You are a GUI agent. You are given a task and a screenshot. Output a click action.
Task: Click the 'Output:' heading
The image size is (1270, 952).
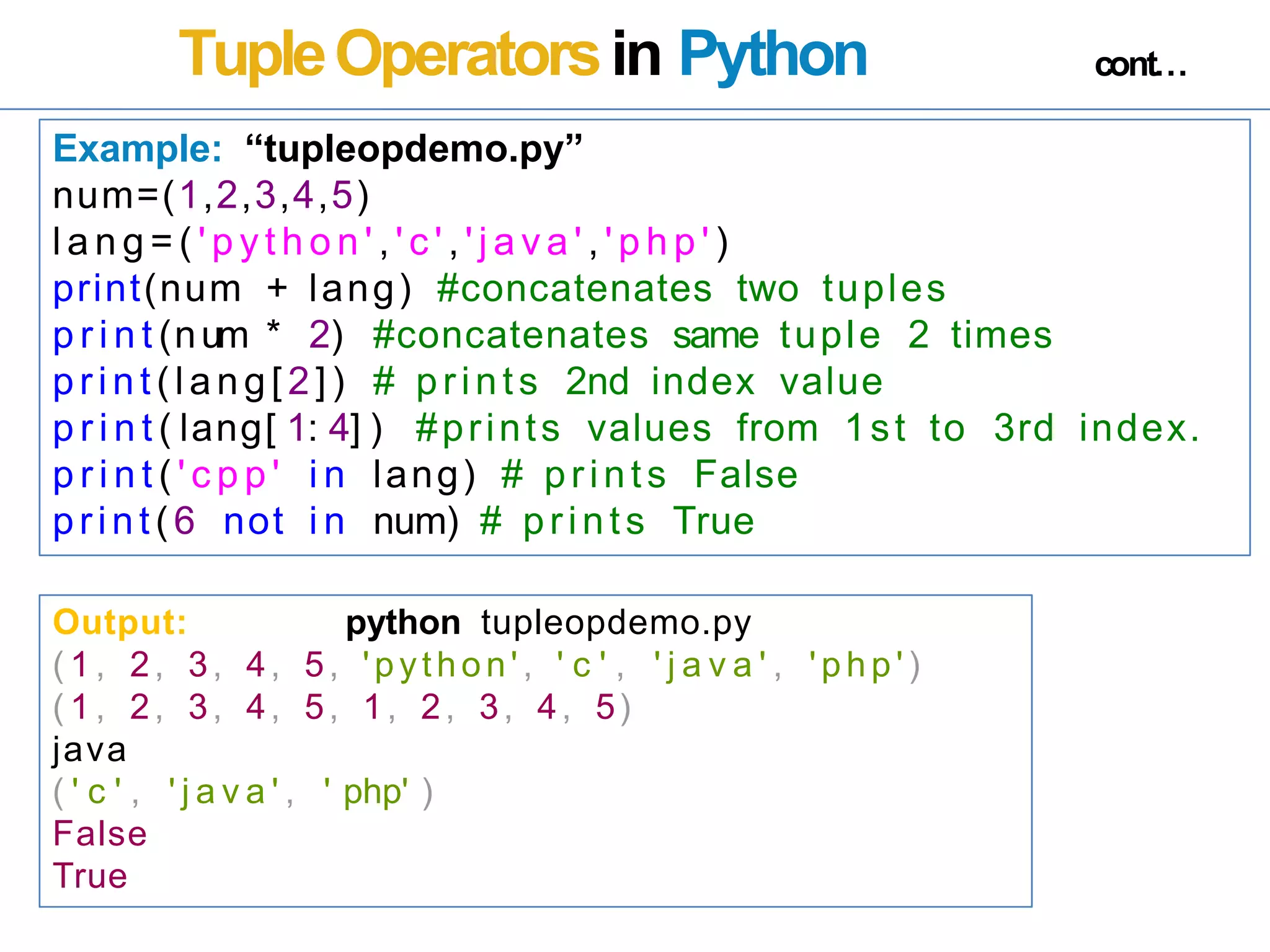[x=120, y=622]
